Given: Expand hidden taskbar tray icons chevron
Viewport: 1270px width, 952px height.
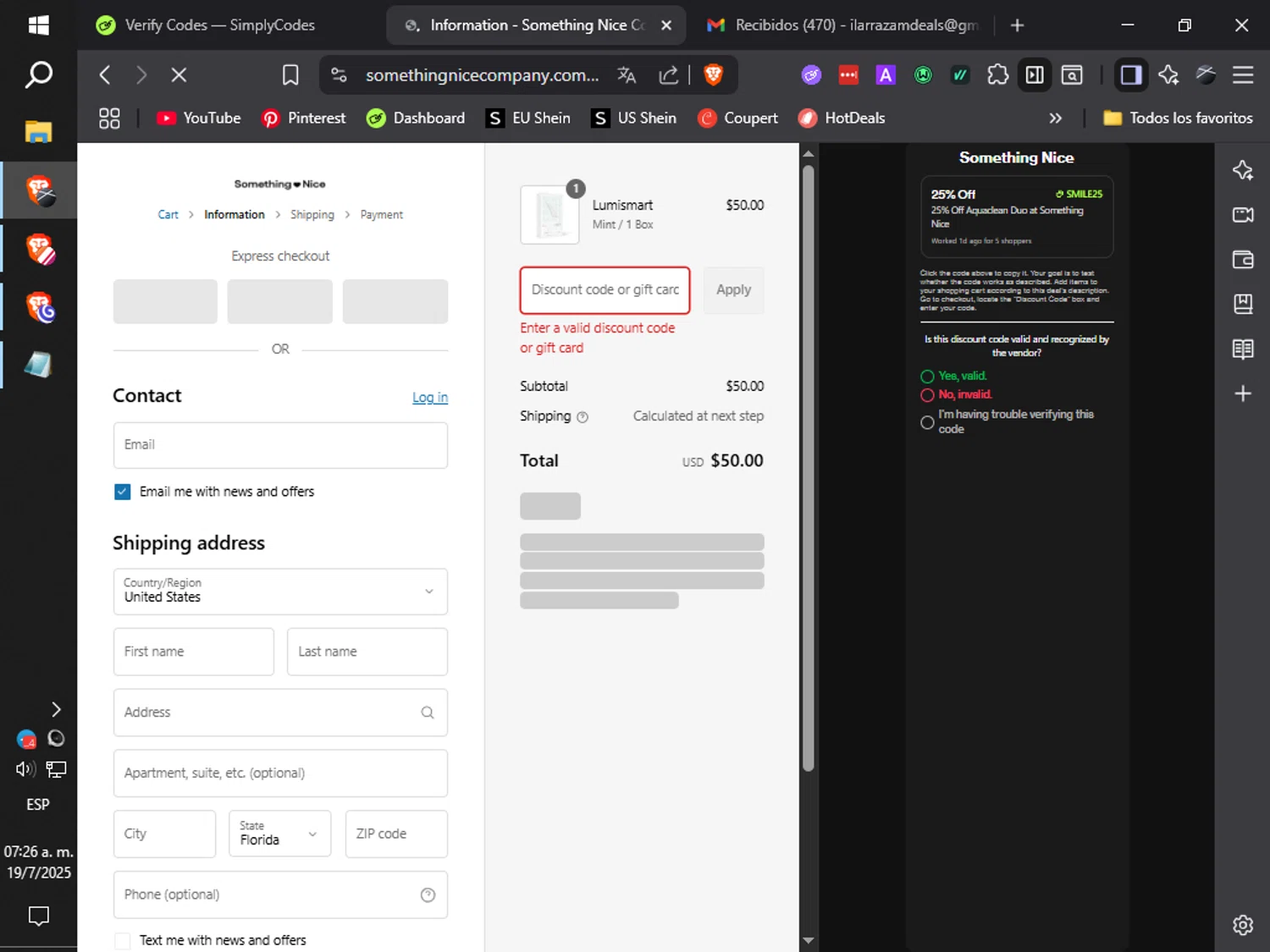Looking at the screenshot, I should click(56, 709).
